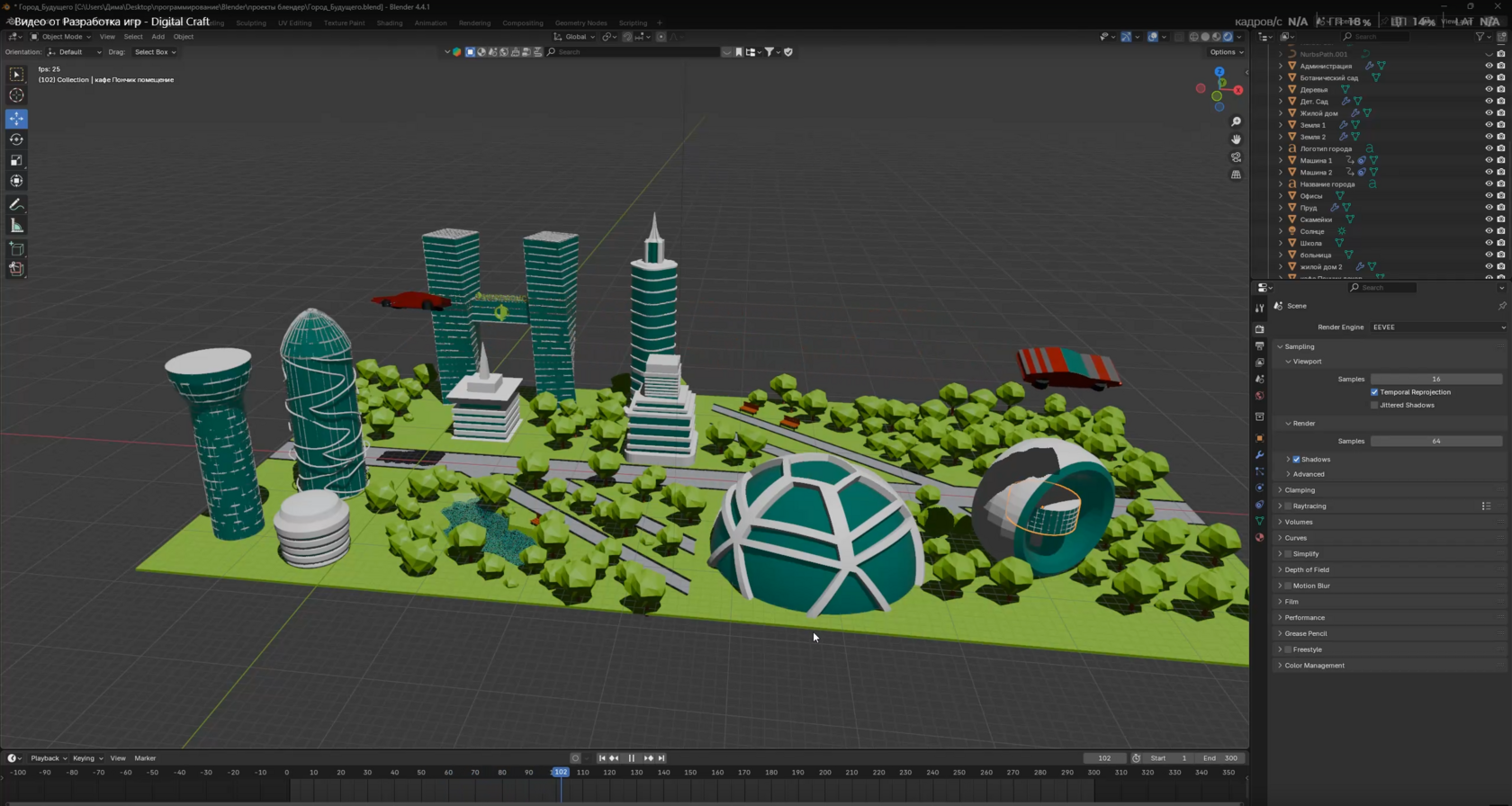1512x806 pixels.
Task: Pause the animation playback
Action: [x=631, y=758]
